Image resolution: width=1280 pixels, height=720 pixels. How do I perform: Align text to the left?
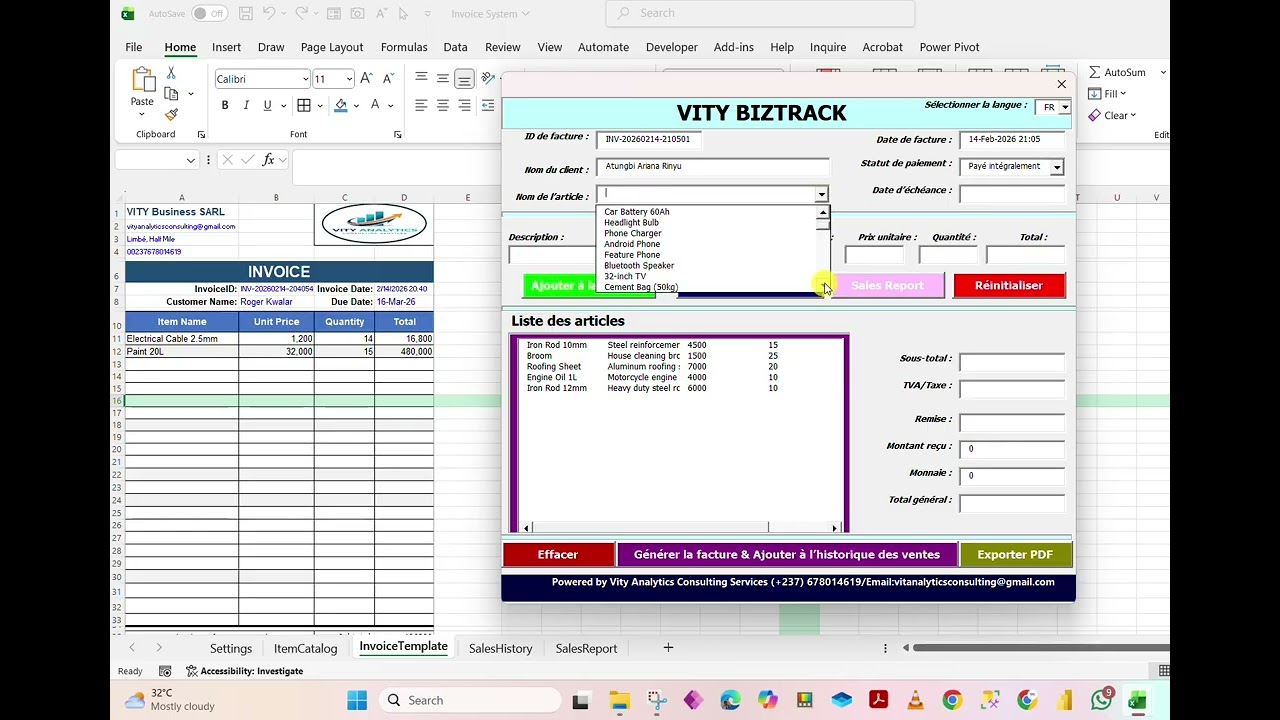tap(421, 105)
